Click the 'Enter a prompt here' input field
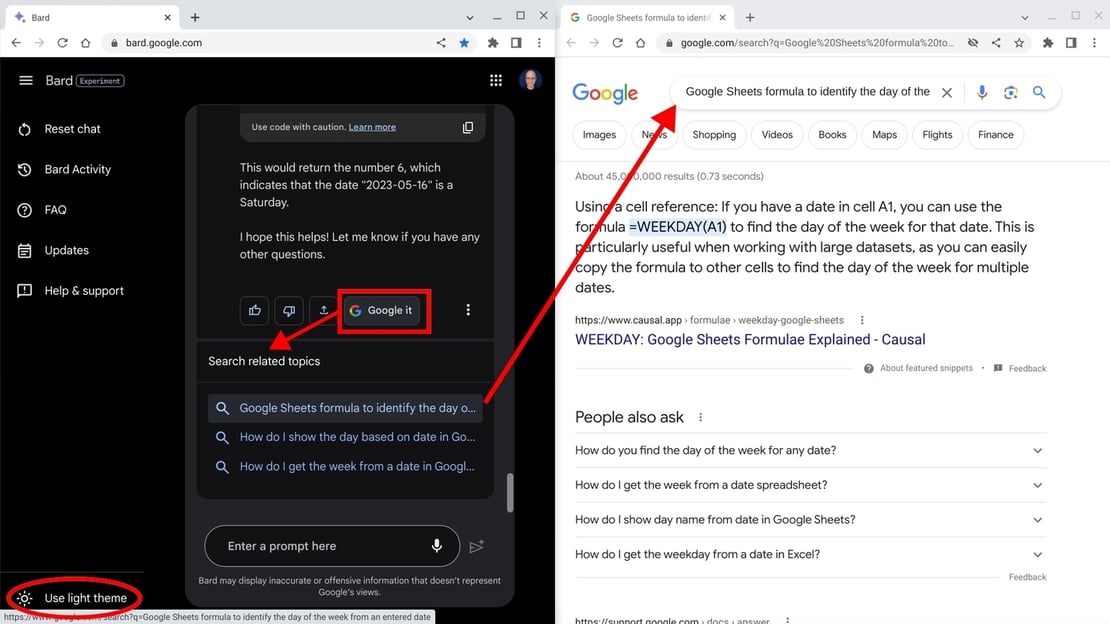 [x=300, y=546]
